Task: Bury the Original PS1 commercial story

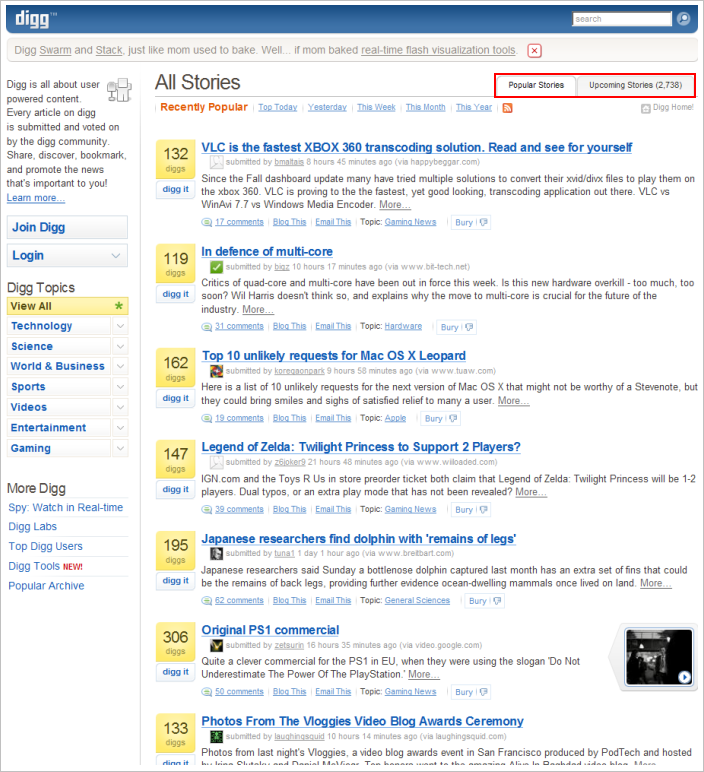Action: coord(471,692)
